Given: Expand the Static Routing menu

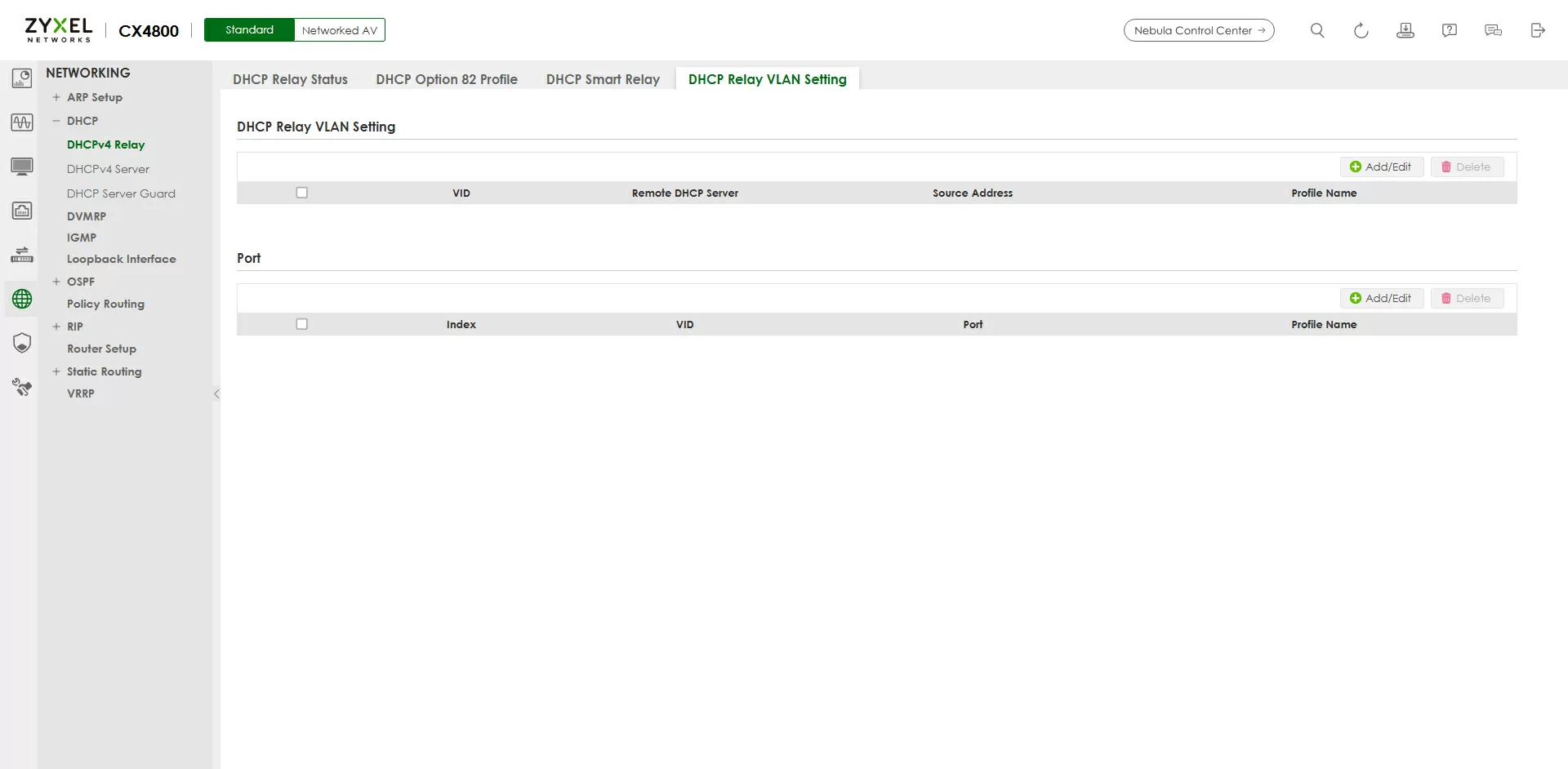Looking at the screenshot, I should pyautogui.click(x=56, y=371).
